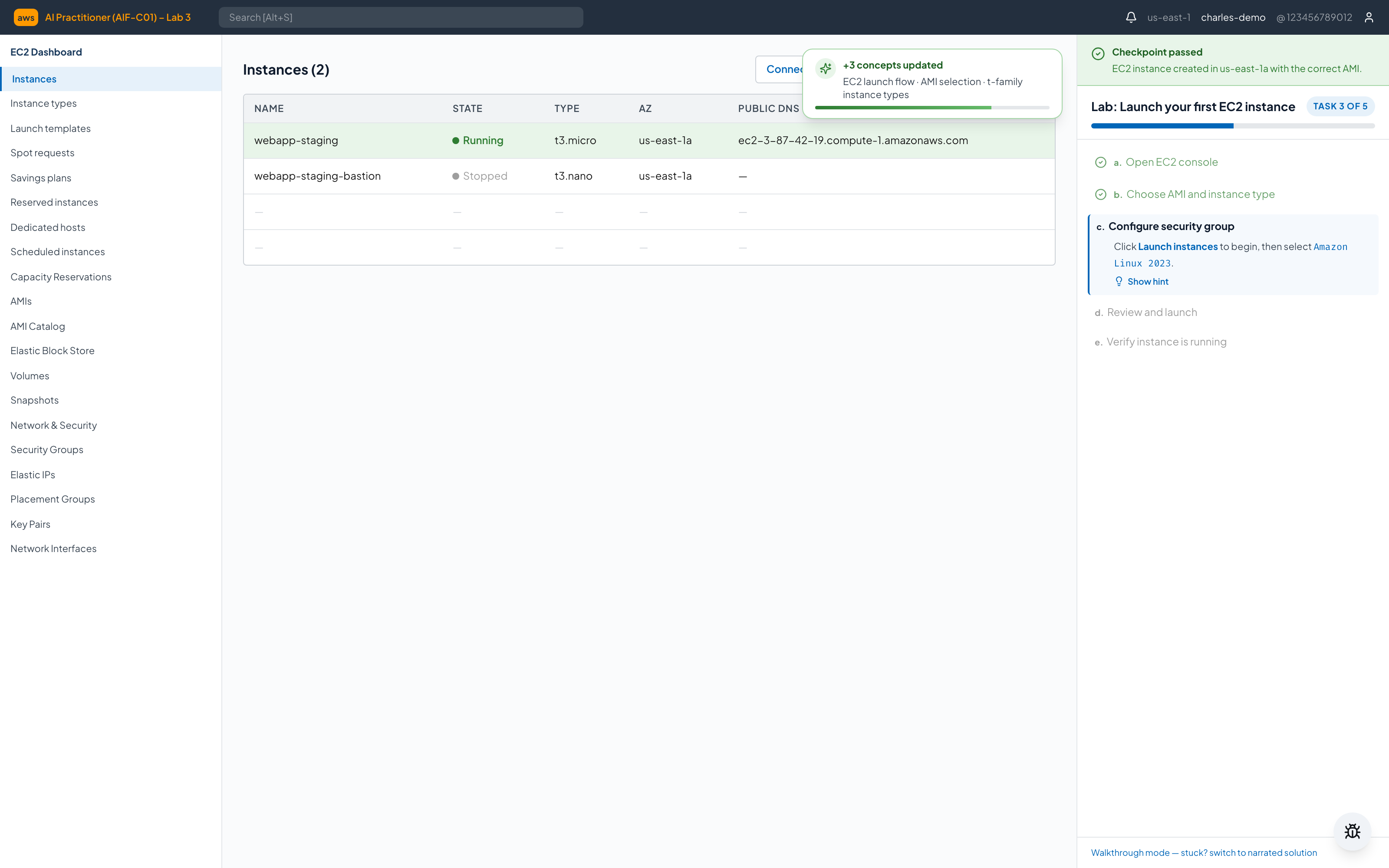Open Dedicated hosts
This screenshot has width=1389, height=868.
pyautogui.click(x=48, y=227)
